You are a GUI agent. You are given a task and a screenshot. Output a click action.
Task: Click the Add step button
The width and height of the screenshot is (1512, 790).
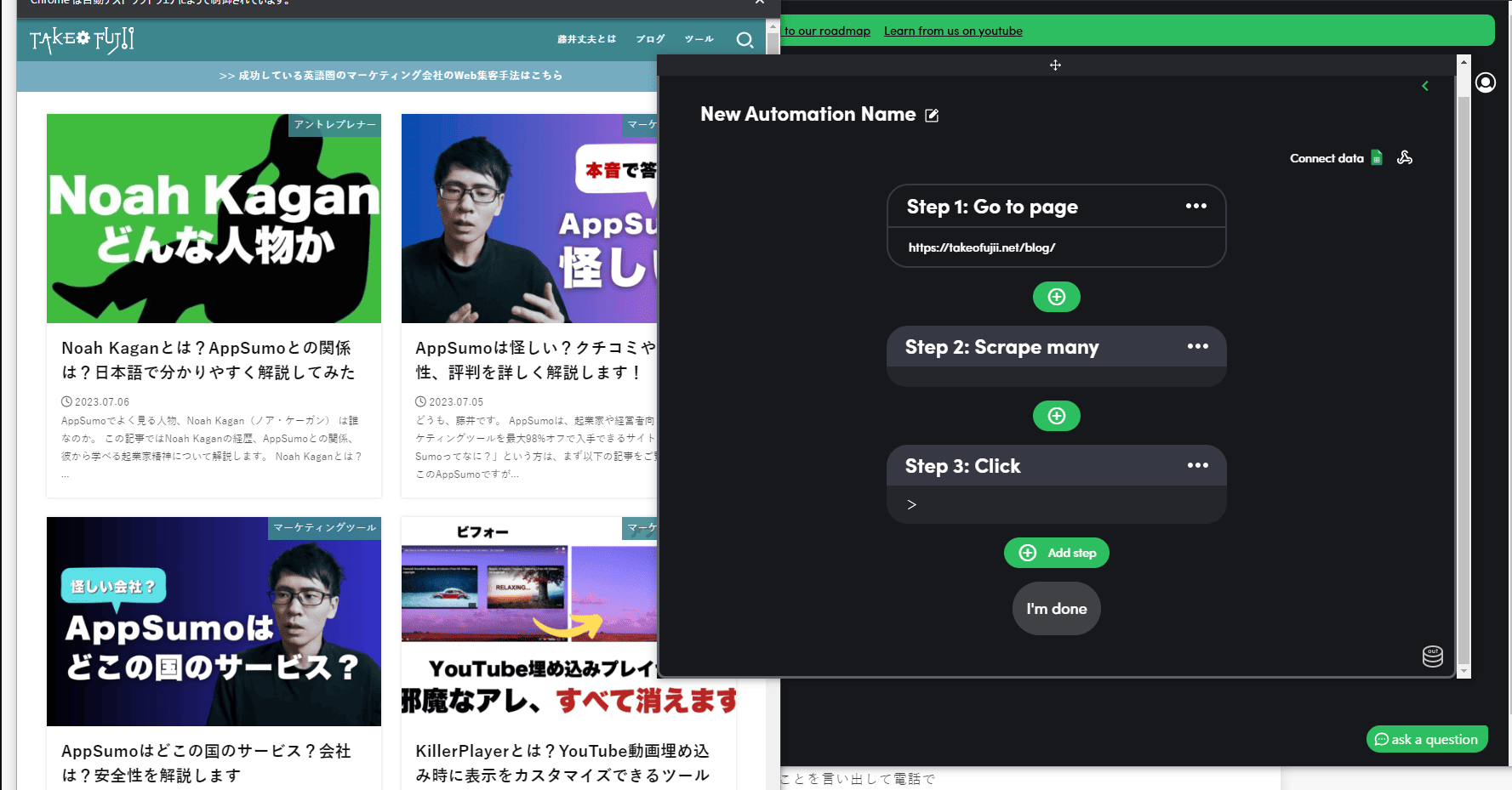coord(1056,553)
